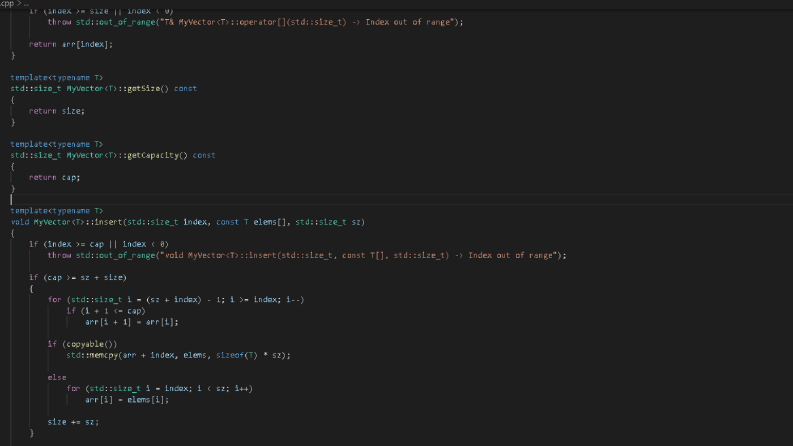The image size is (793, 446).
Task: Click 'i++' in the second for loop
Action: (241, 389)
